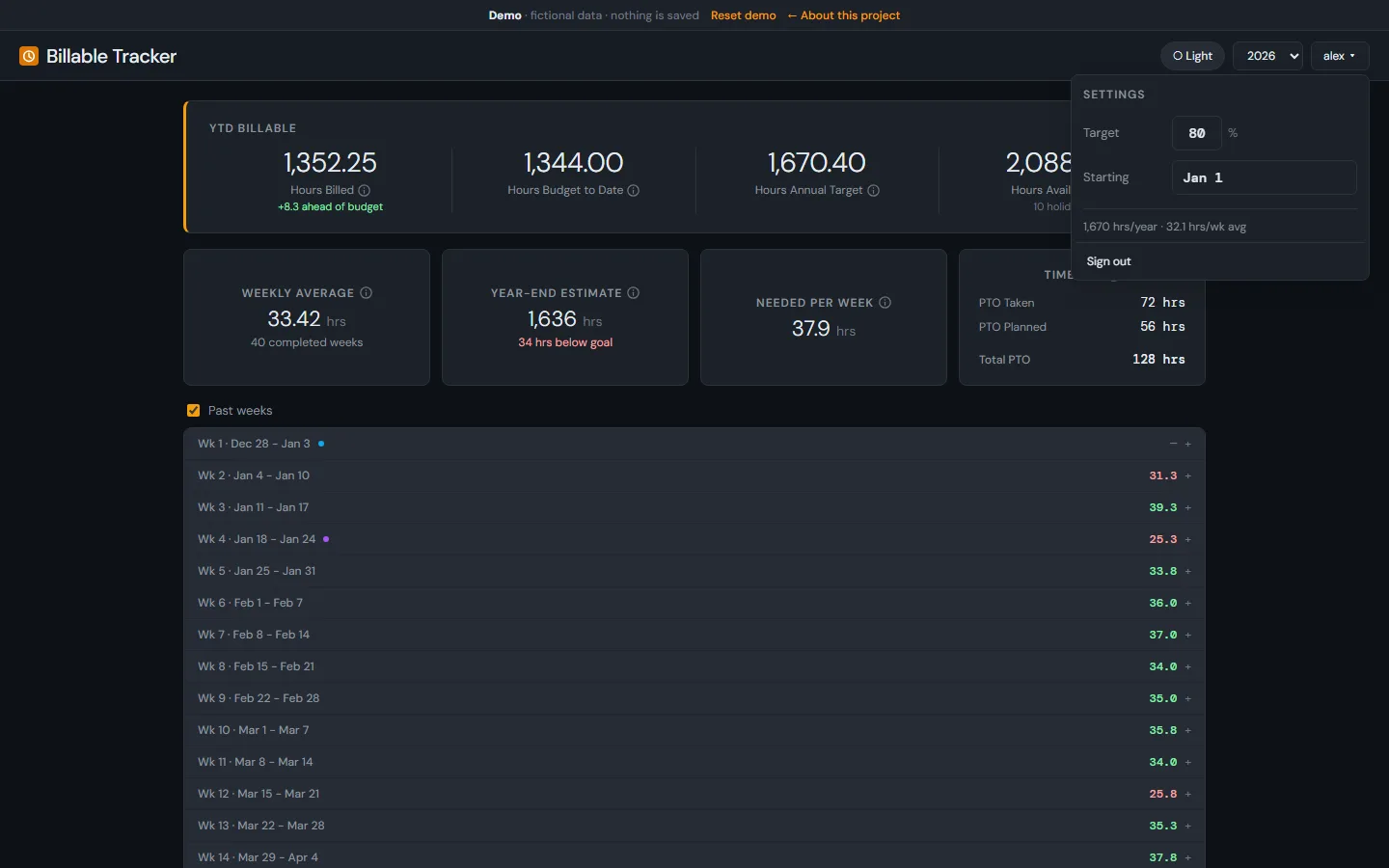This screenshot has height=868, width=1389.
Task: Expand the Wk 6 row plus icon
Action: click(1188, 603)
